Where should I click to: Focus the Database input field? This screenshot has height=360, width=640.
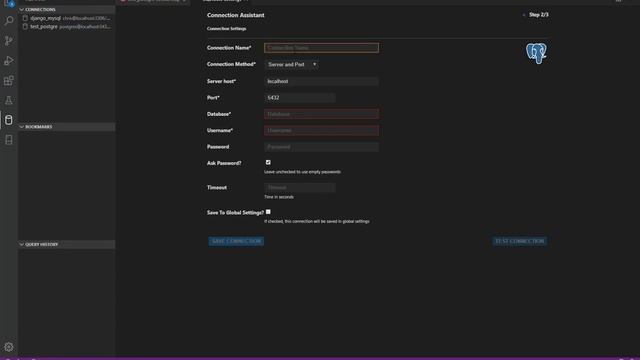[321, 114]
